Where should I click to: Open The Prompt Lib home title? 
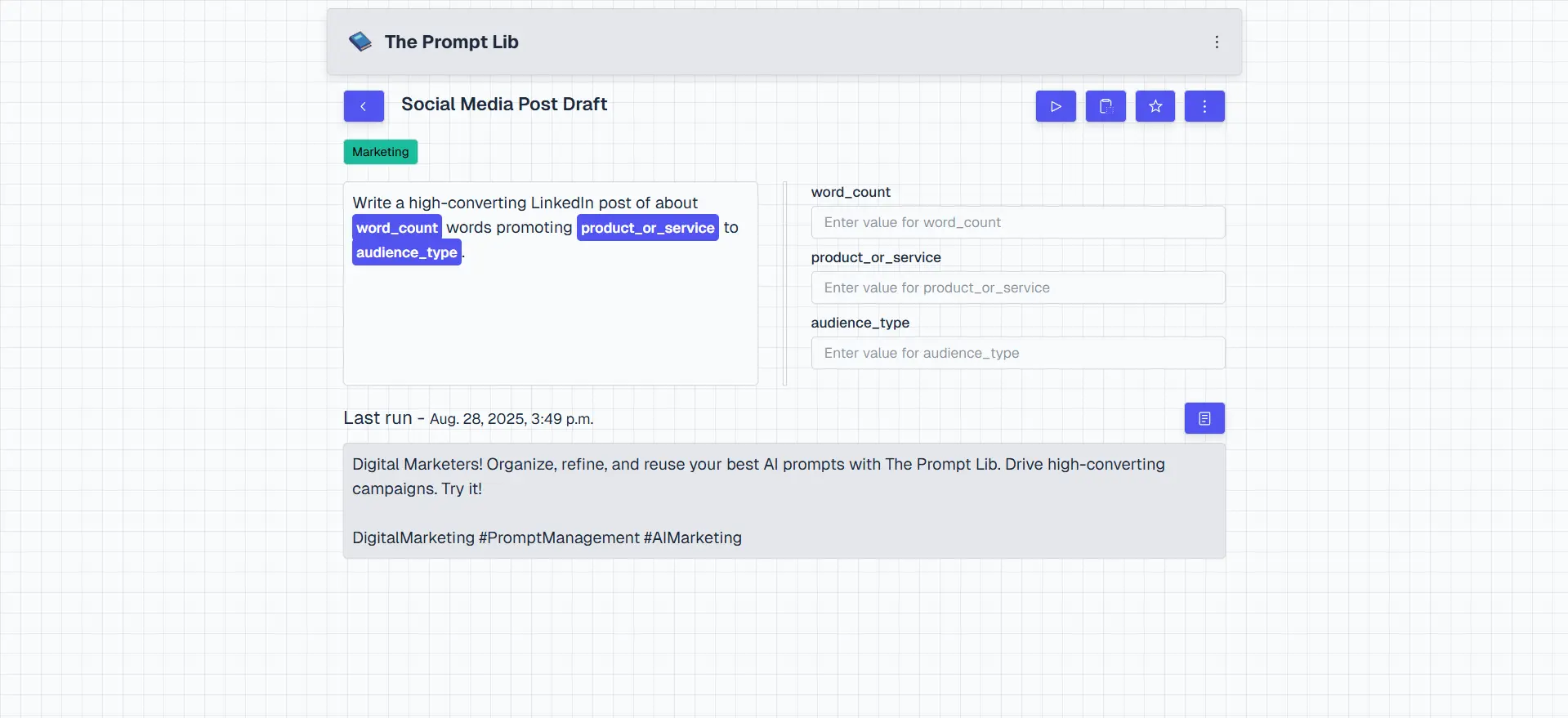point(451,42)
